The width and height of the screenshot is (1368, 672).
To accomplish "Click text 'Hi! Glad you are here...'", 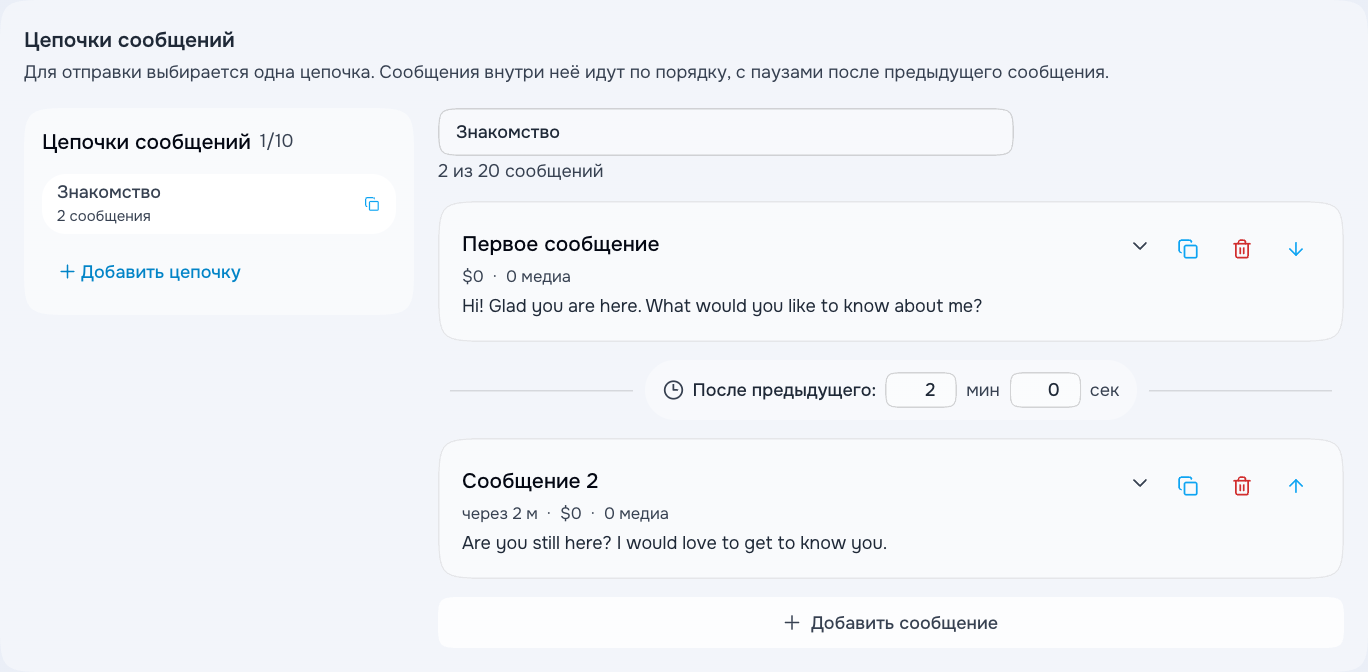I will 722,306.
